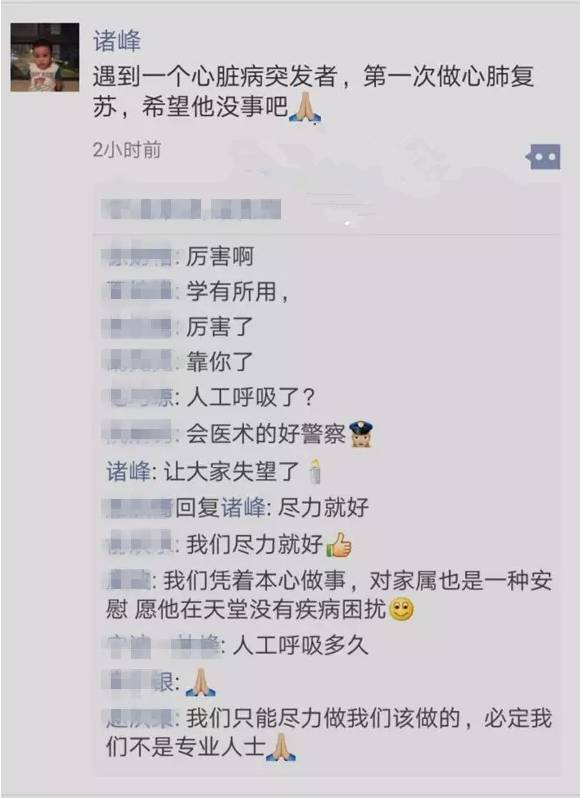Tap the standalone praying hands emoji comment

pos(200,682)
